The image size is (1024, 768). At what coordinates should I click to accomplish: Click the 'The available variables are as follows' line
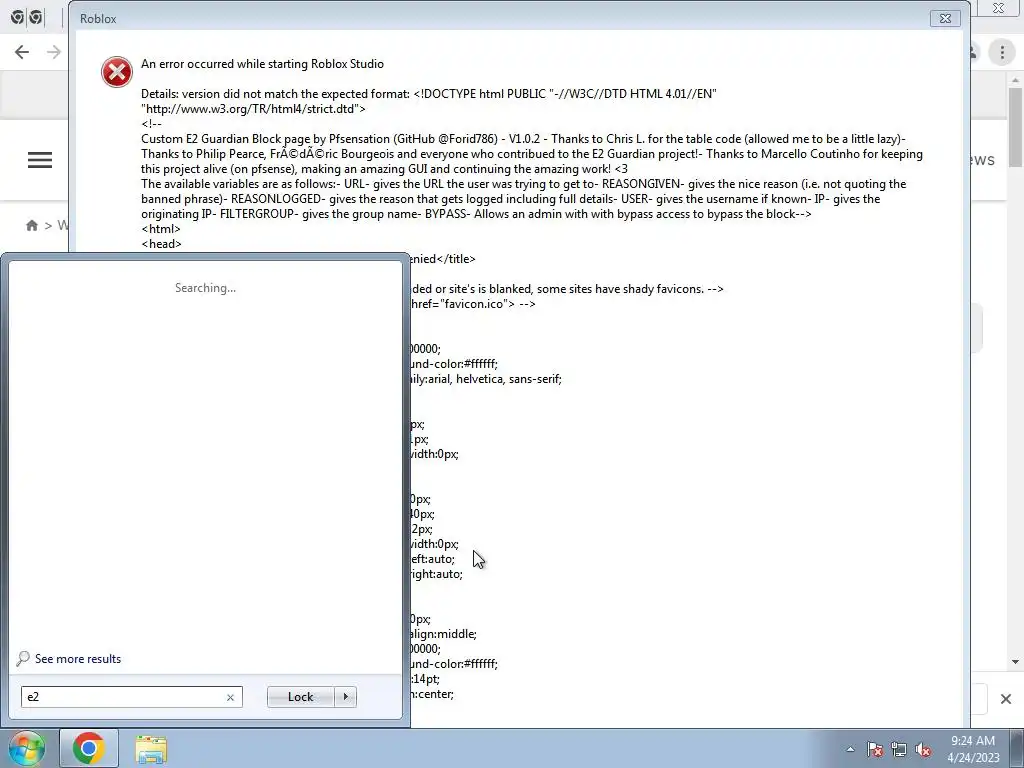(524, 184)
